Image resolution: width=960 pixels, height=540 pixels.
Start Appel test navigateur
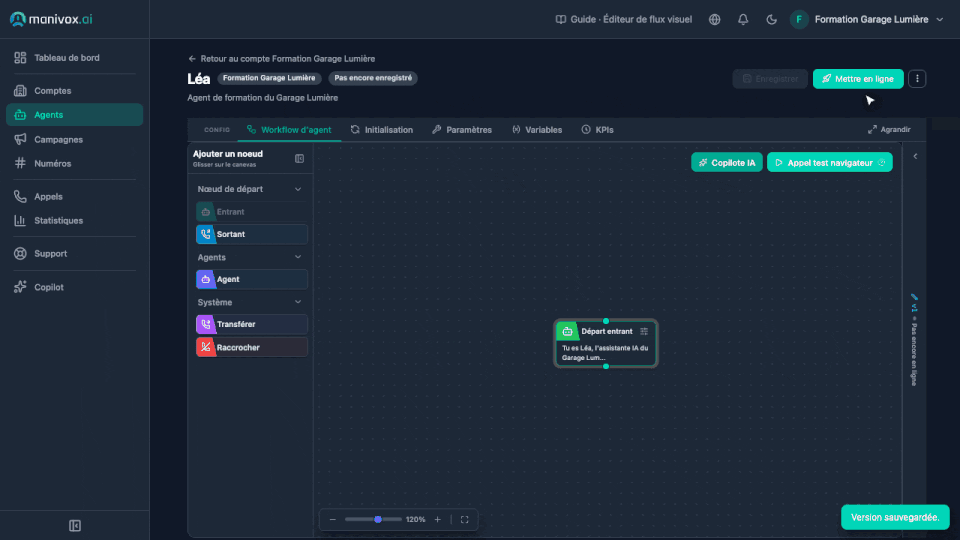coord(829,162)
